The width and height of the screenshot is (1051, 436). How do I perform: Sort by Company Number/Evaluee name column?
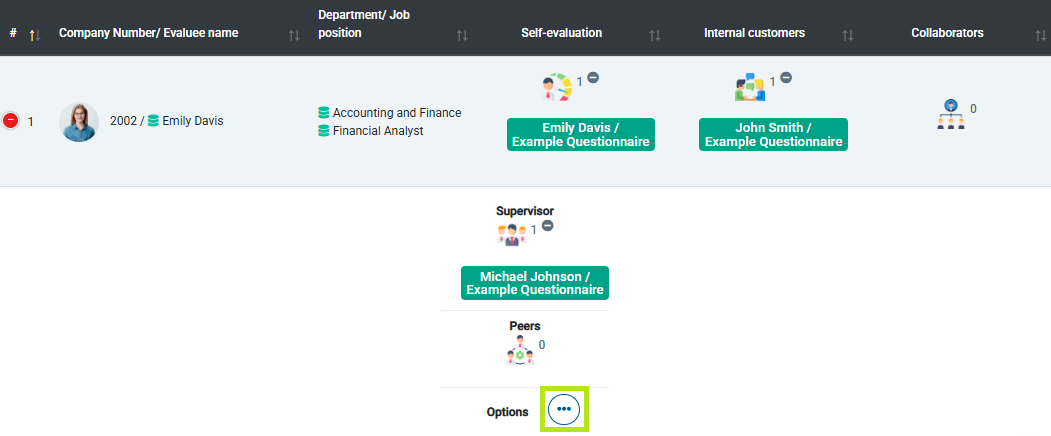tap(294, 35)
